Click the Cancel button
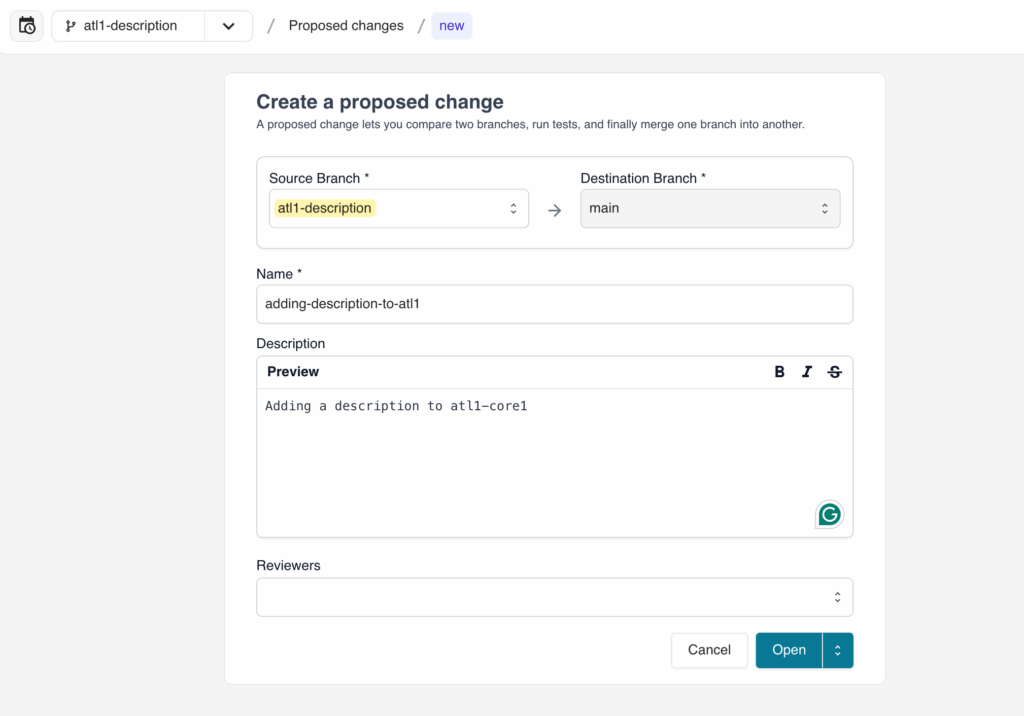The width and height of the screenshot is (1024, 716). click(x=709, y=650)
